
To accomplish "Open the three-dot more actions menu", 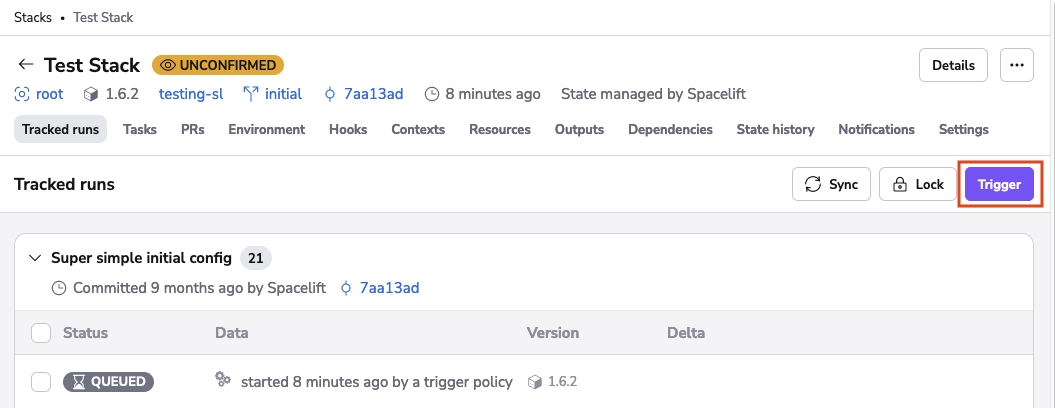I will click(x=1017, y=65).
